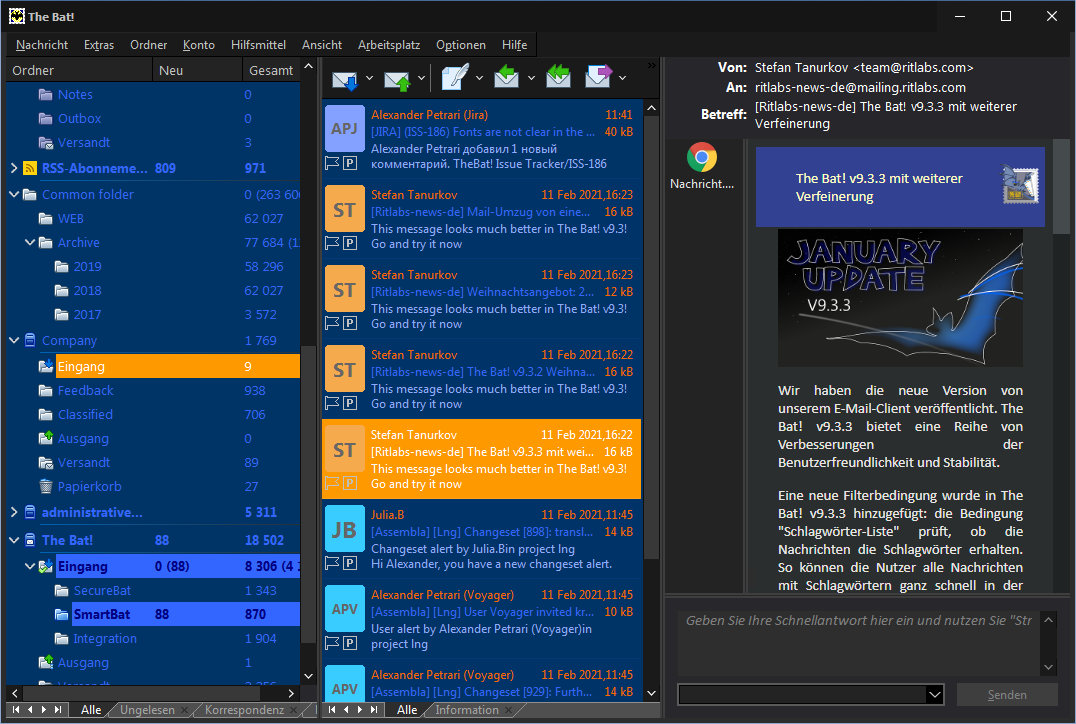
Task: Click the Bat stamp icon in message banner
Action: point(1020,185)
